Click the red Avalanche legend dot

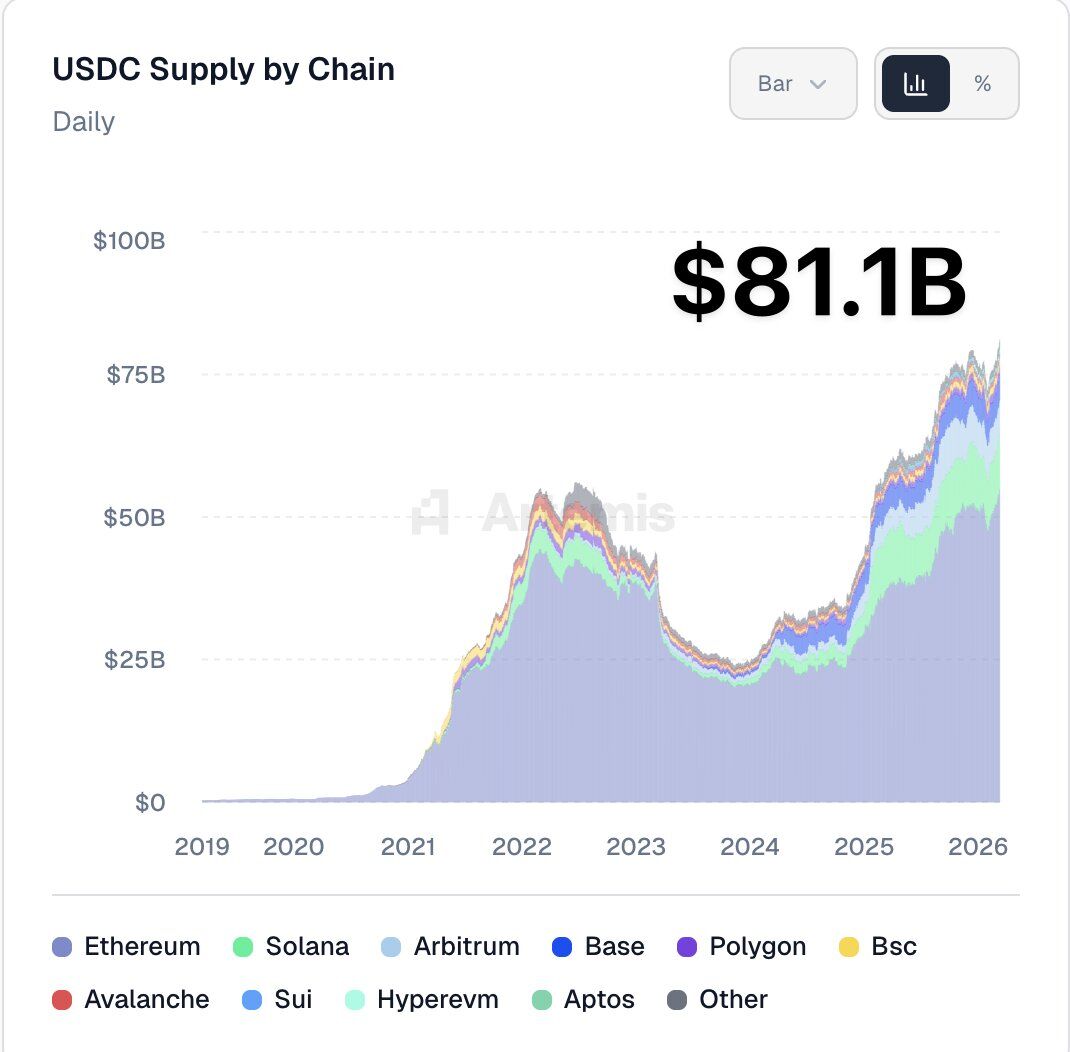(63, 999)
